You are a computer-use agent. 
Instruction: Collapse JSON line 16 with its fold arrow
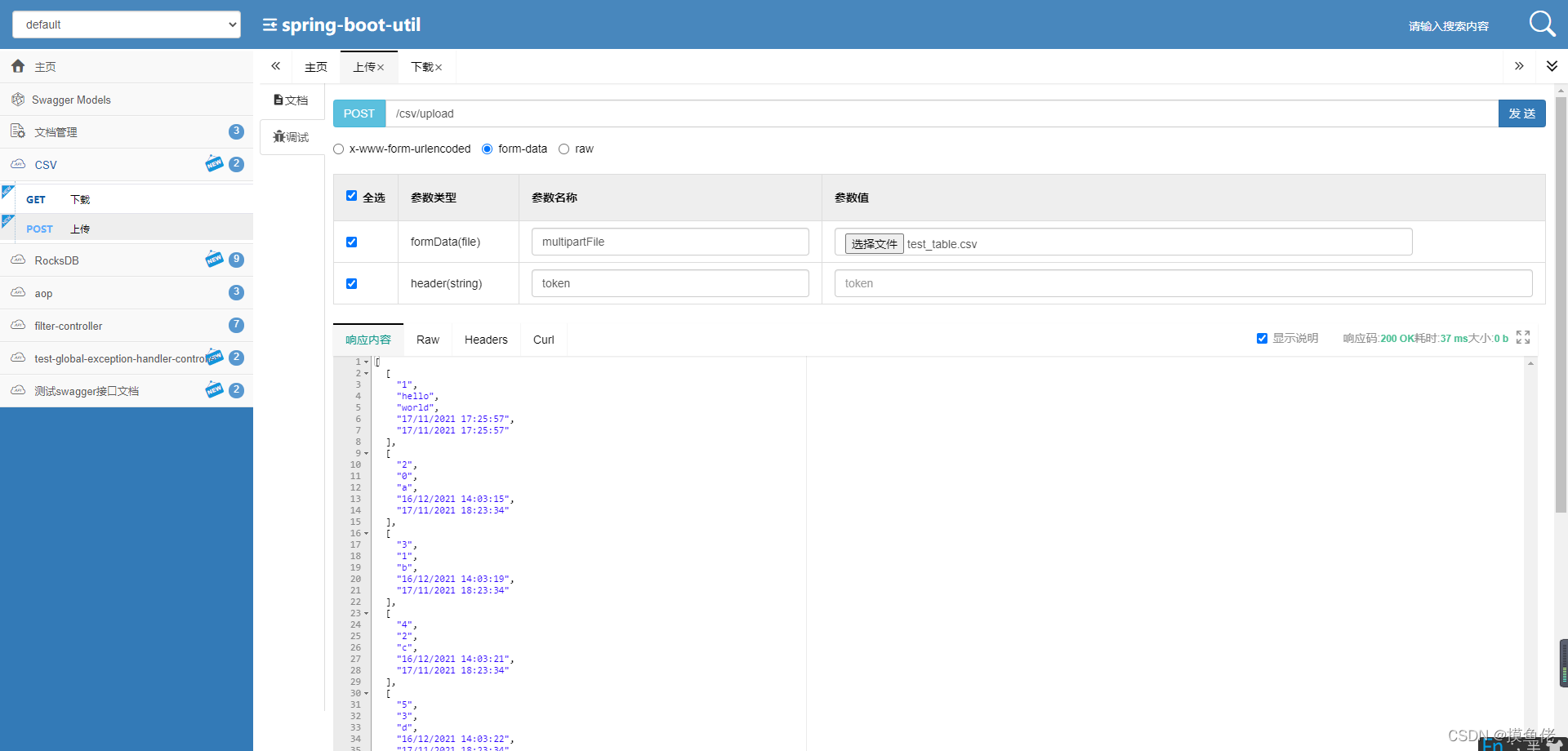(x=366, y=533)
